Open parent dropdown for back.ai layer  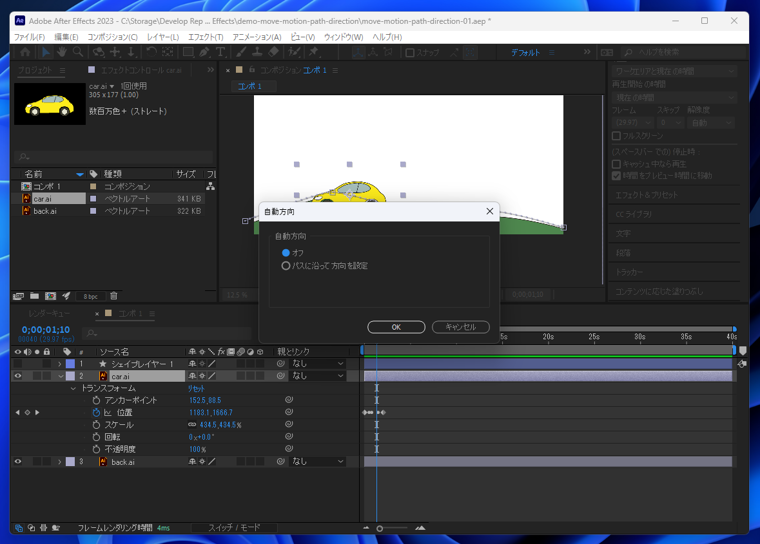[x=317, y=462]
